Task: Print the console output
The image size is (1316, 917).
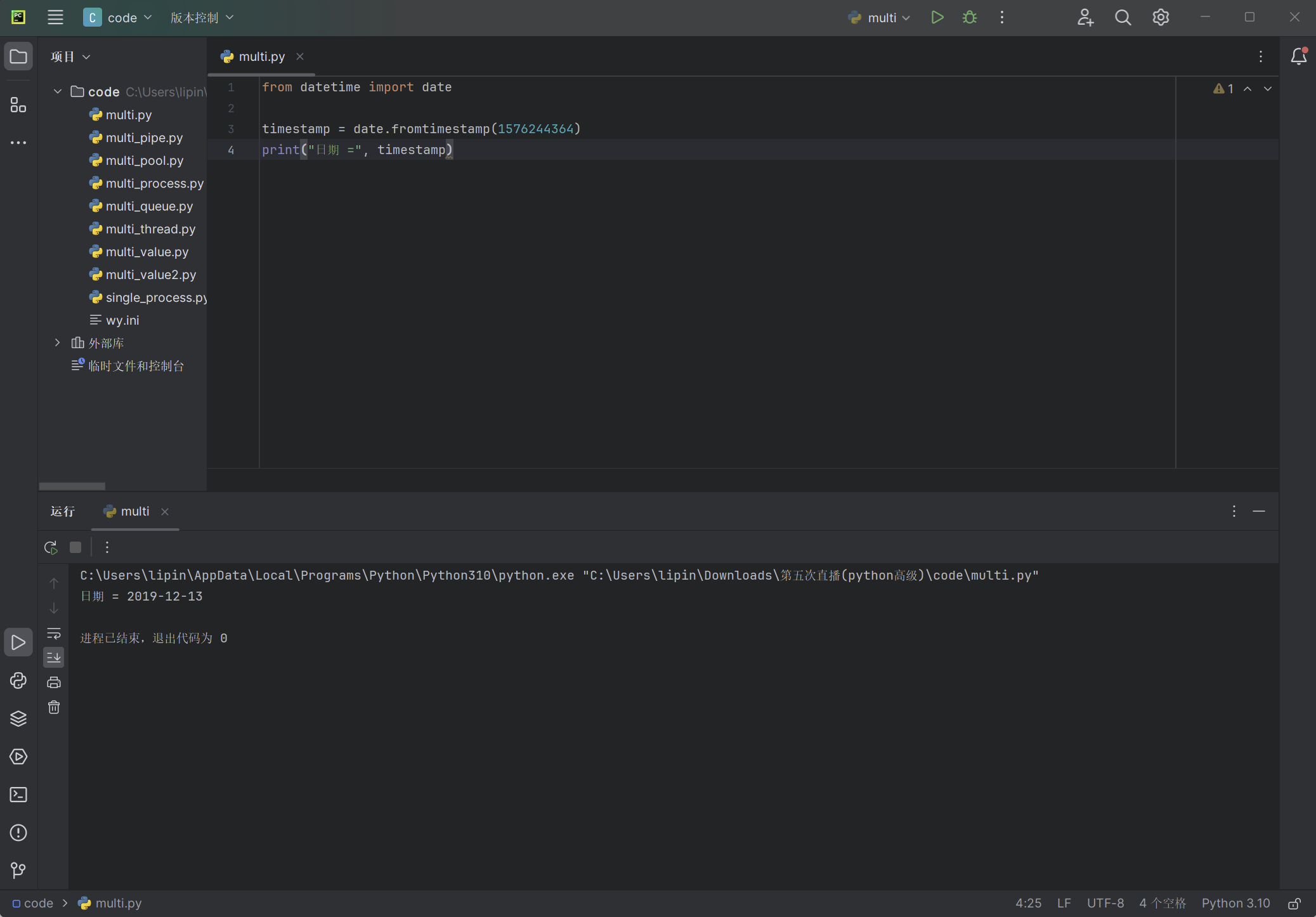Action: (x=54, y=682)
